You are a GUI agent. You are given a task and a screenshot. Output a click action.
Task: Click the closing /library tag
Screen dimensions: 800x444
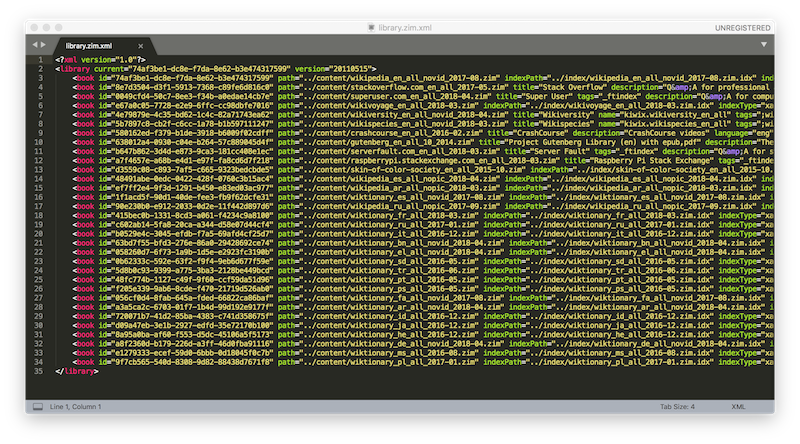[77, 372]
